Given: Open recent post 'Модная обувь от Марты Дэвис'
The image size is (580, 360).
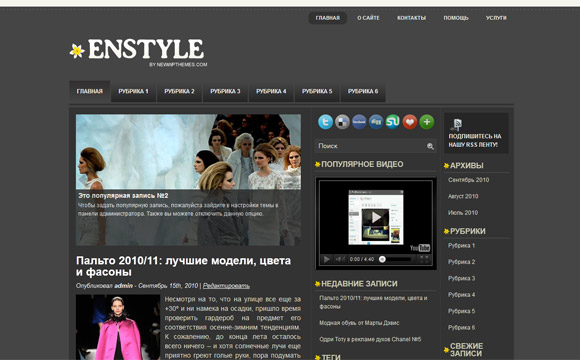Looking at the screenshot, I should click(359, 323).
